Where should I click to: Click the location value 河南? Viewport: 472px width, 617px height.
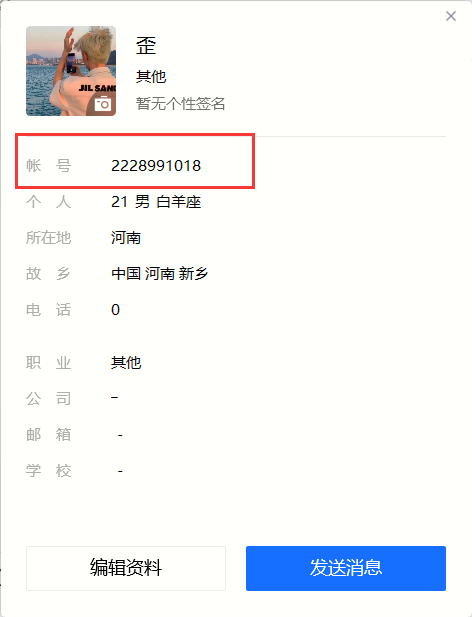(126, 238)
